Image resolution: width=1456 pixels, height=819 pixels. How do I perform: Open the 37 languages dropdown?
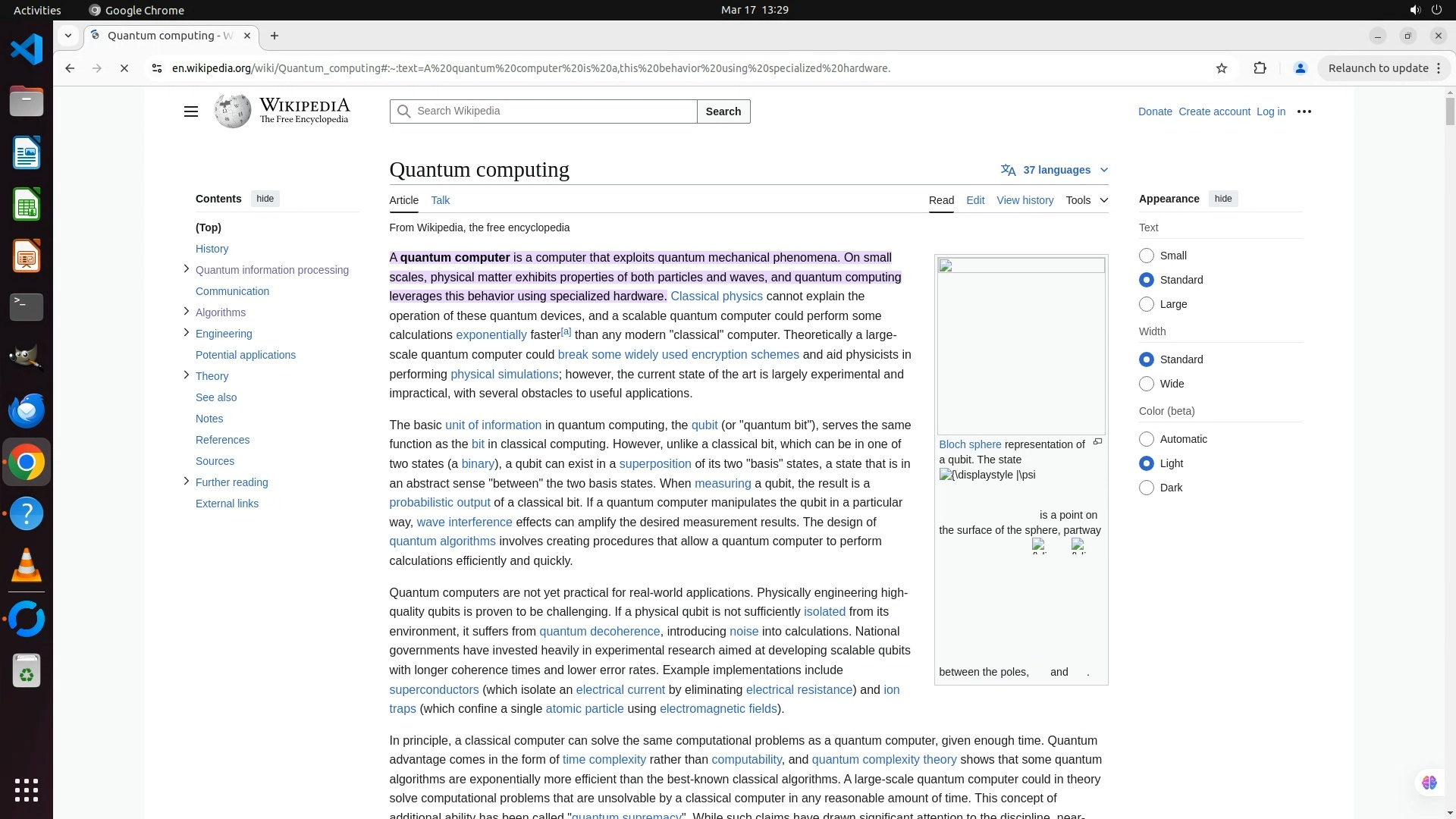(x=1055, y=170)
